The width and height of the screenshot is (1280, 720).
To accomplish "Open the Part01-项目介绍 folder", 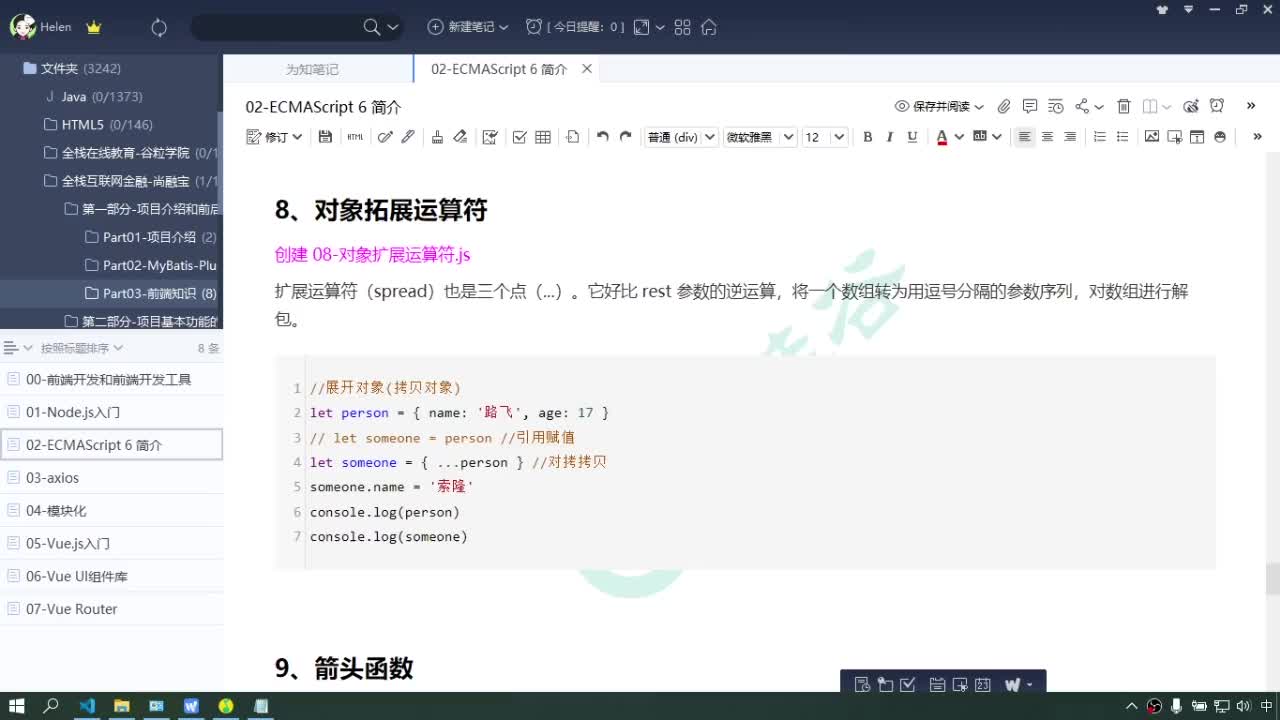I will pyautogui.click(x=151, y=237).
